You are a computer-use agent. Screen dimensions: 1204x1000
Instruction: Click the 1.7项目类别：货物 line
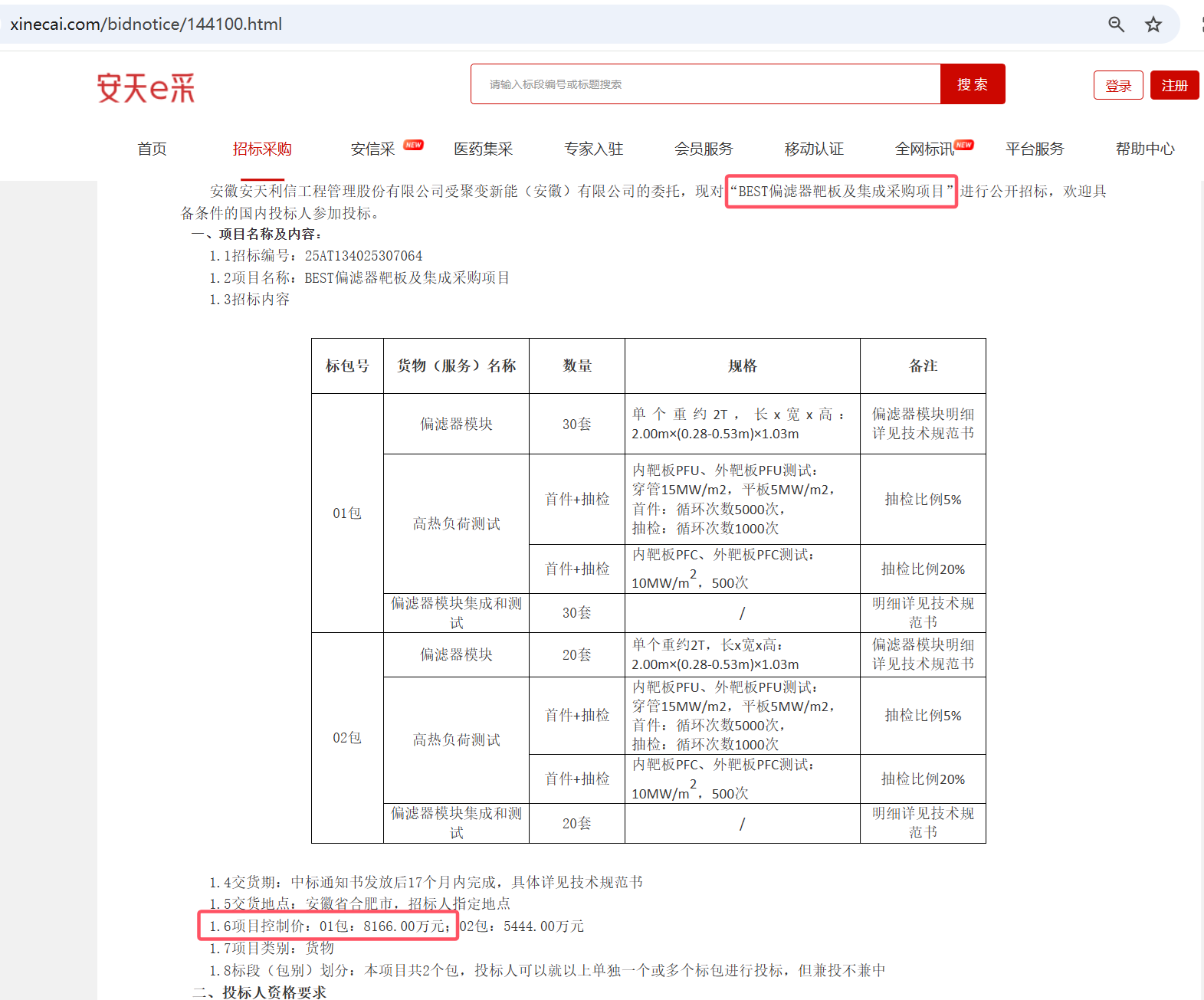click(x=272, y=948)
